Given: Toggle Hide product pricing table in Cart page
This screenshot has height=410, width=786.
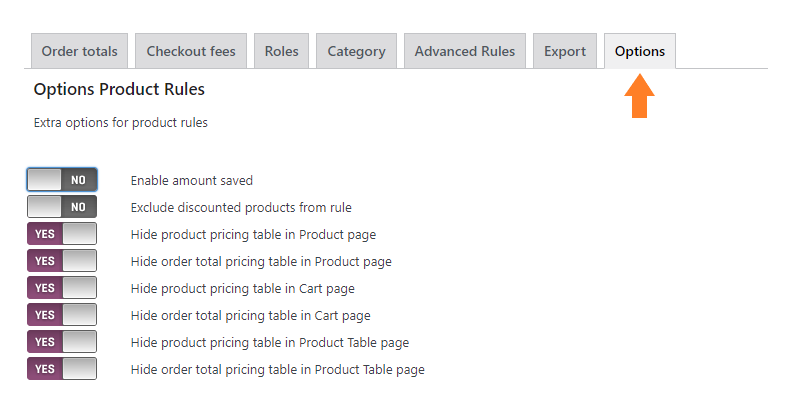Looking at the screenshot, I should (x=62, y=288).
